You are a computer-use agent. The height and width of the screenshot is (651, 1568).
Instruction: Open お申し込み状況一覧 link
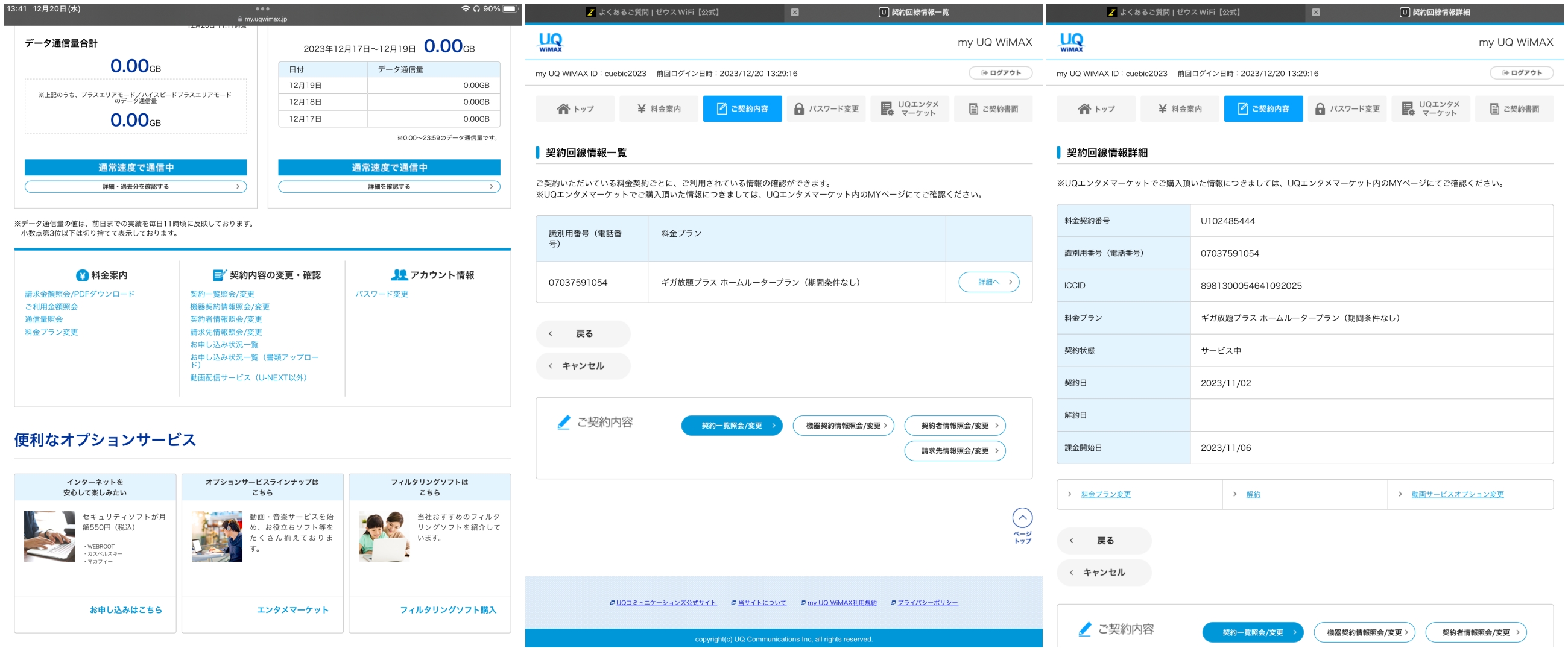tap(224, 345)
